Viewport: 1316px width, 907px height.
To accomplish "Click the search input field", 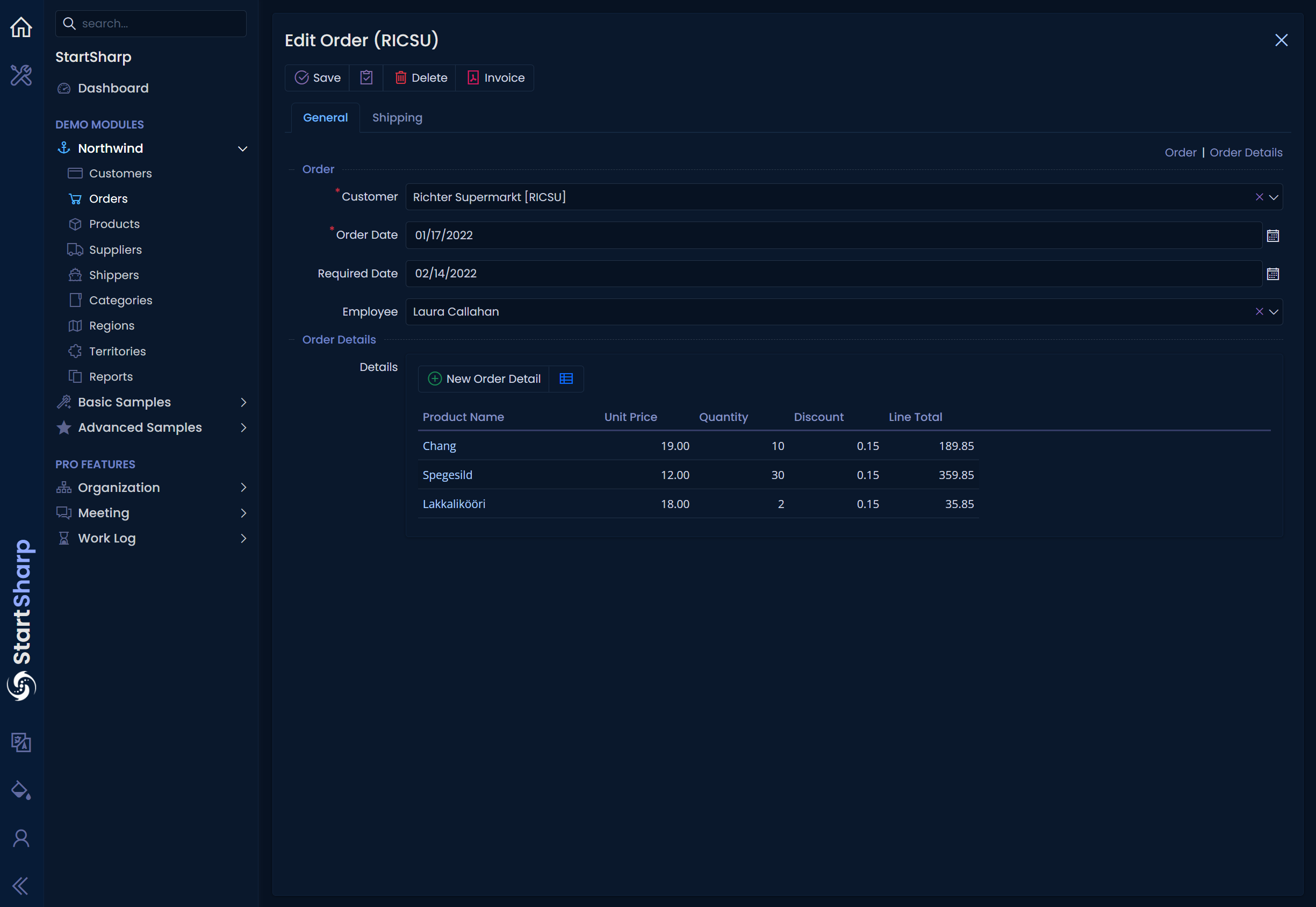I will [x=150, y=23].
